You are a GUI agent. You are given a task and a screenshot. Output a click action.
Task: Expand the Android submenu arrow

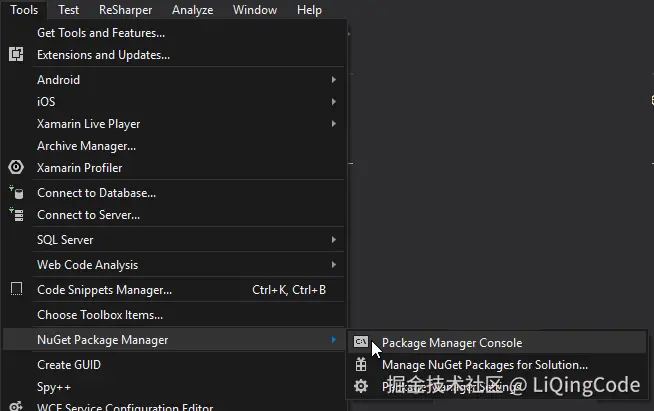334,79
